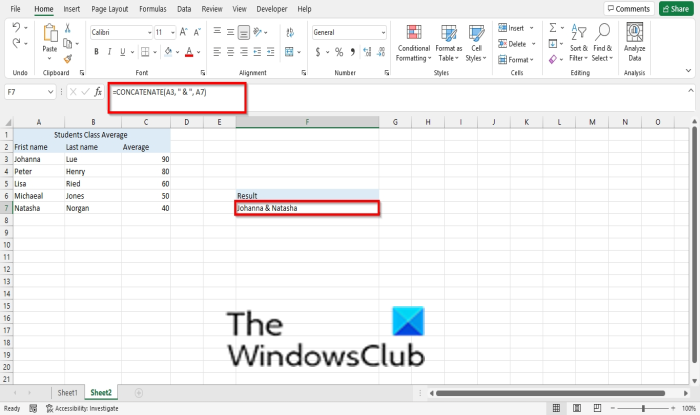Click the Copy icon
The height and width of the screenshot is (415, 700).
coord(67,44)
